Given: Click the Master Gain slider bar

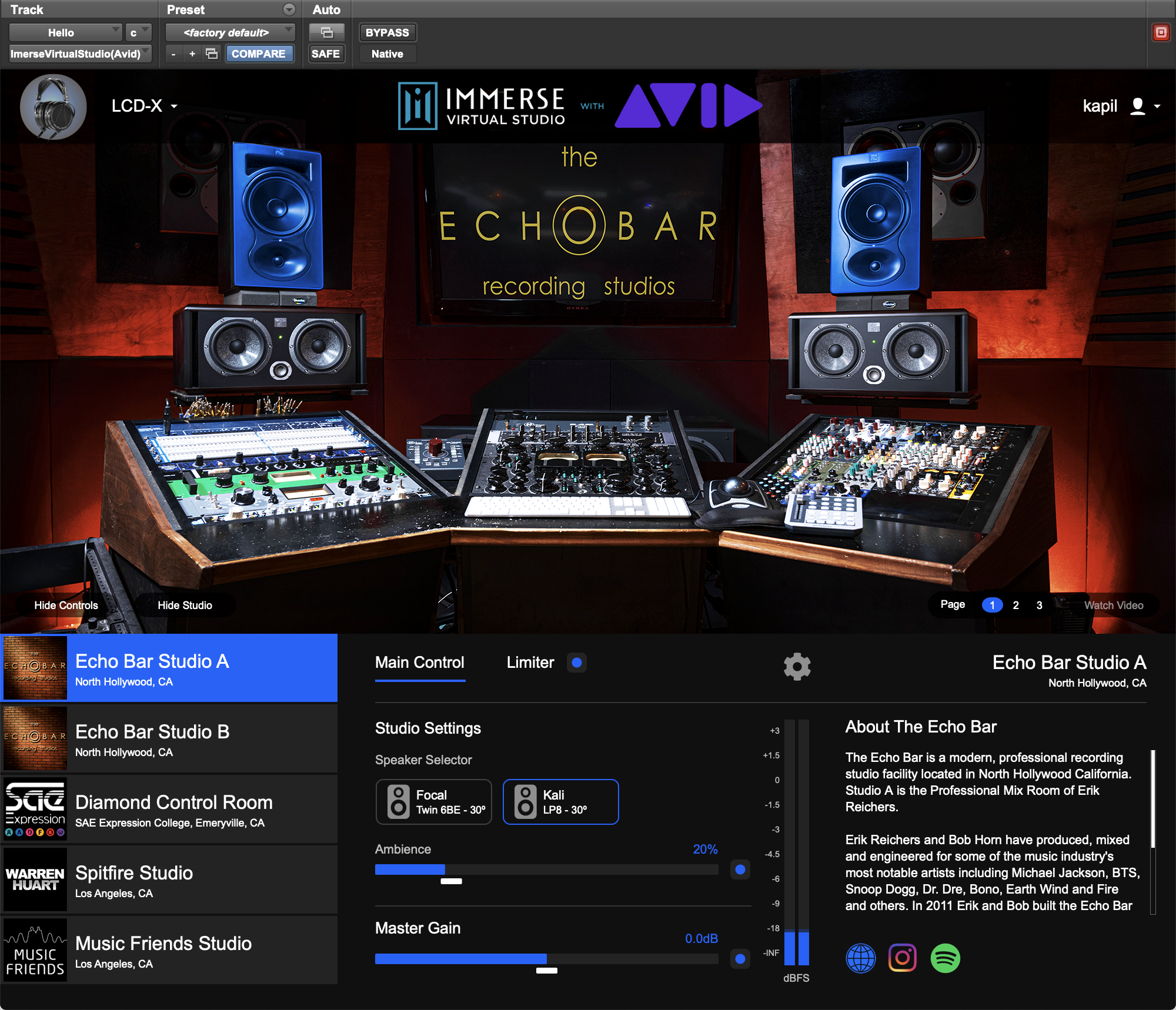Looking at the screenshot, I should tap(546, 959).
